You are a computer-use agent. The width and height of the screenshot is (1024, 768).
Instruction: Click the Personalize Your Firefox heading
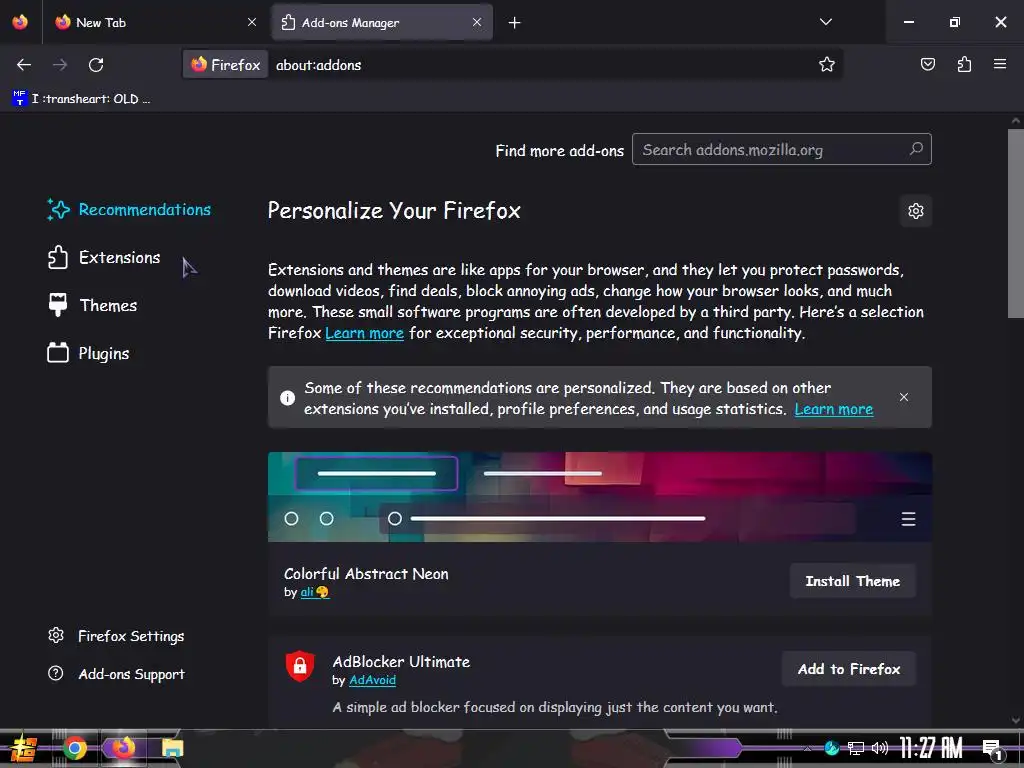point(394,211)
